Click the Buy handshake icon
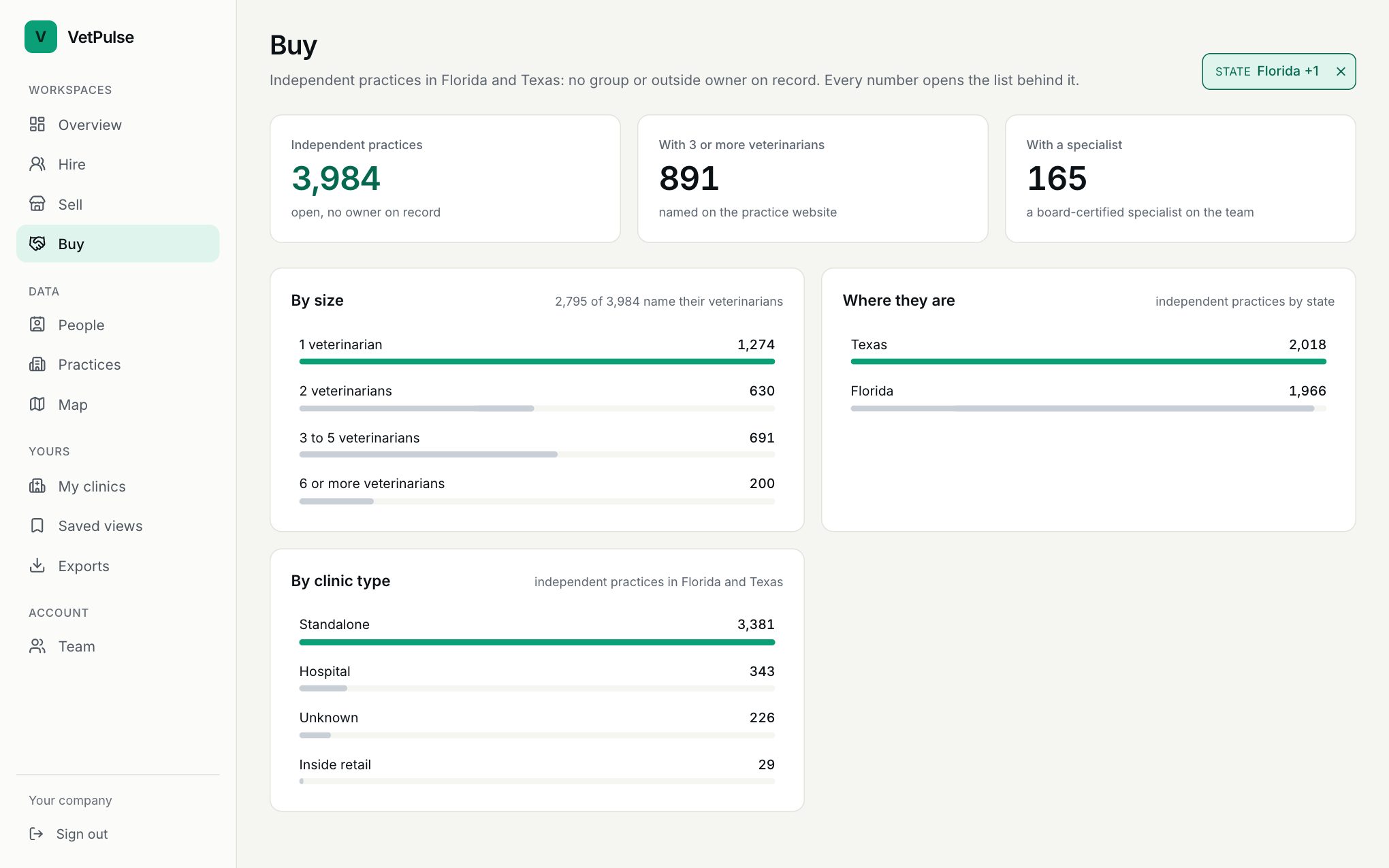This screenshot has width=1389, height=868. click(37, 244)
